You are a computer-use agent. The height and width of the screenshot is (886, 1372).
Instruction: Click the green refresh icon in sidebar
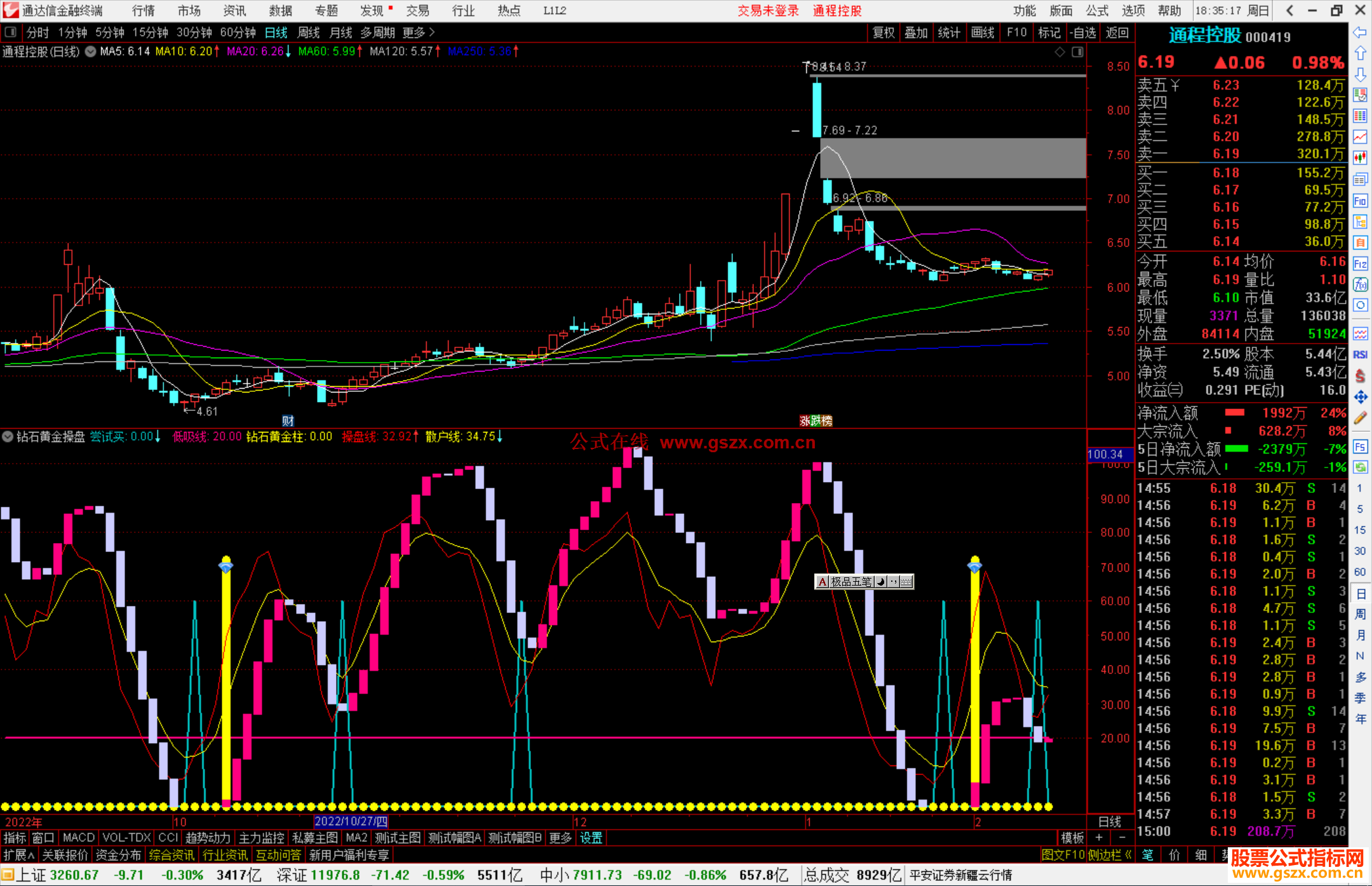tap(1360, 467)
